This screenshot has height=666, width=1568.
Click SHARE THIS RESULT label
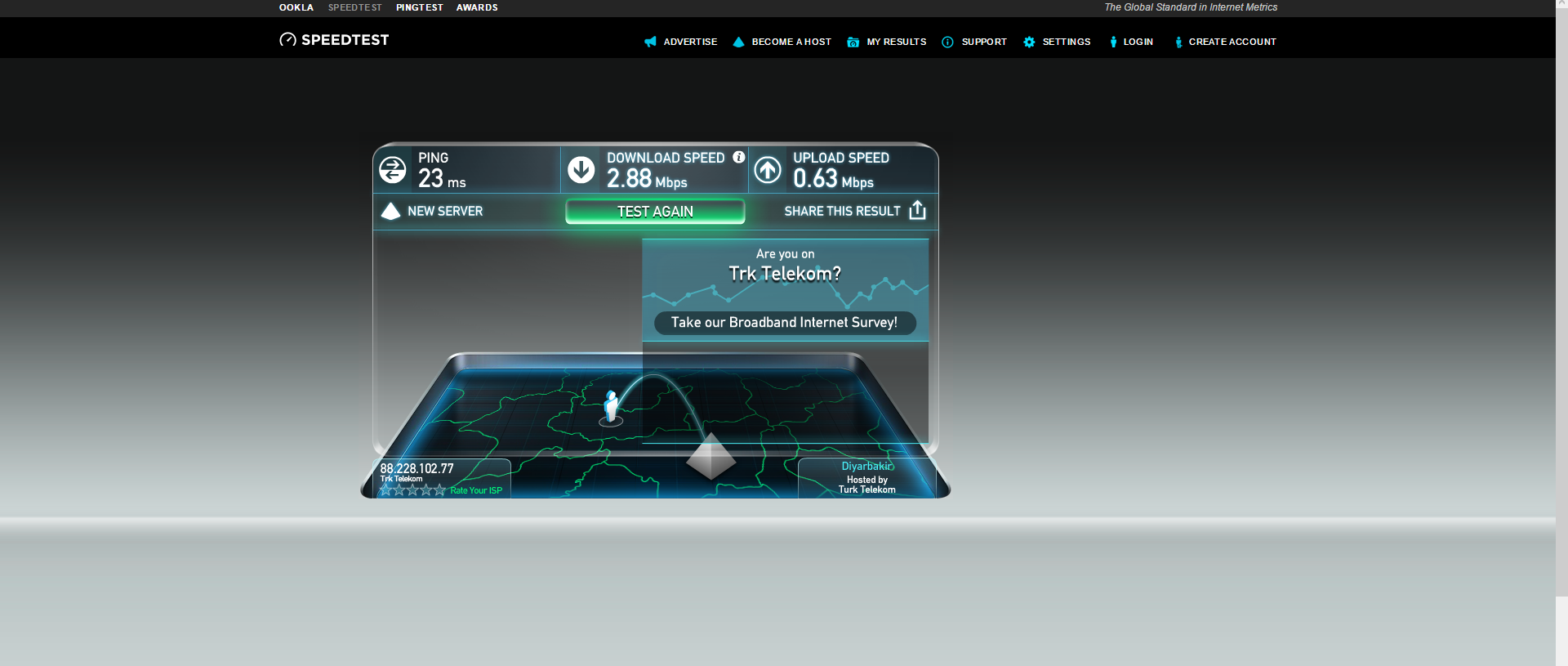click(842, 211)
